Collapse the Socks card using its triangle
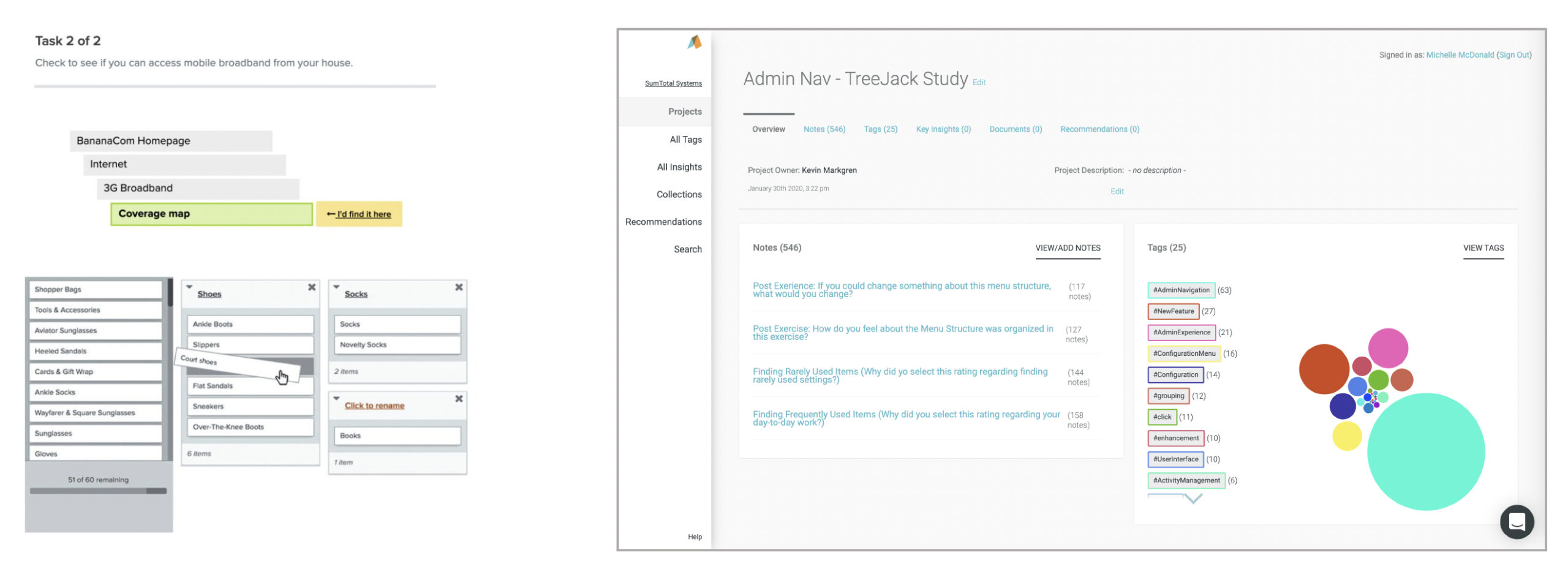This screenshot has width=1568, height=574. 336,287
